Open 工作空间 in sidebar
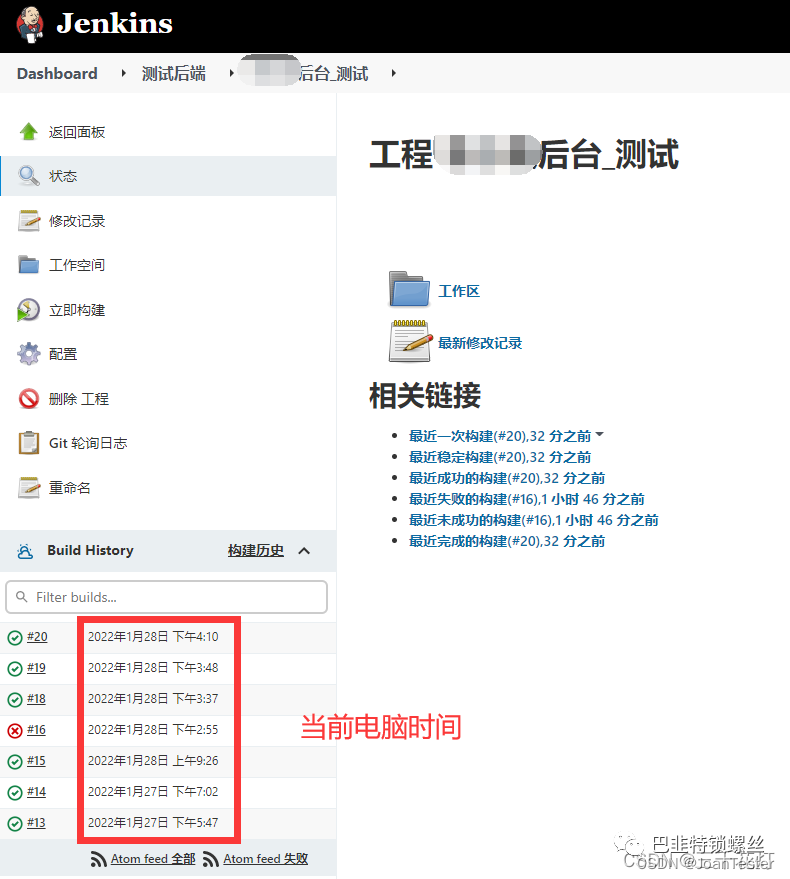Screen dimensions: 790x879 pyautogui.click(x=77, y=265)
